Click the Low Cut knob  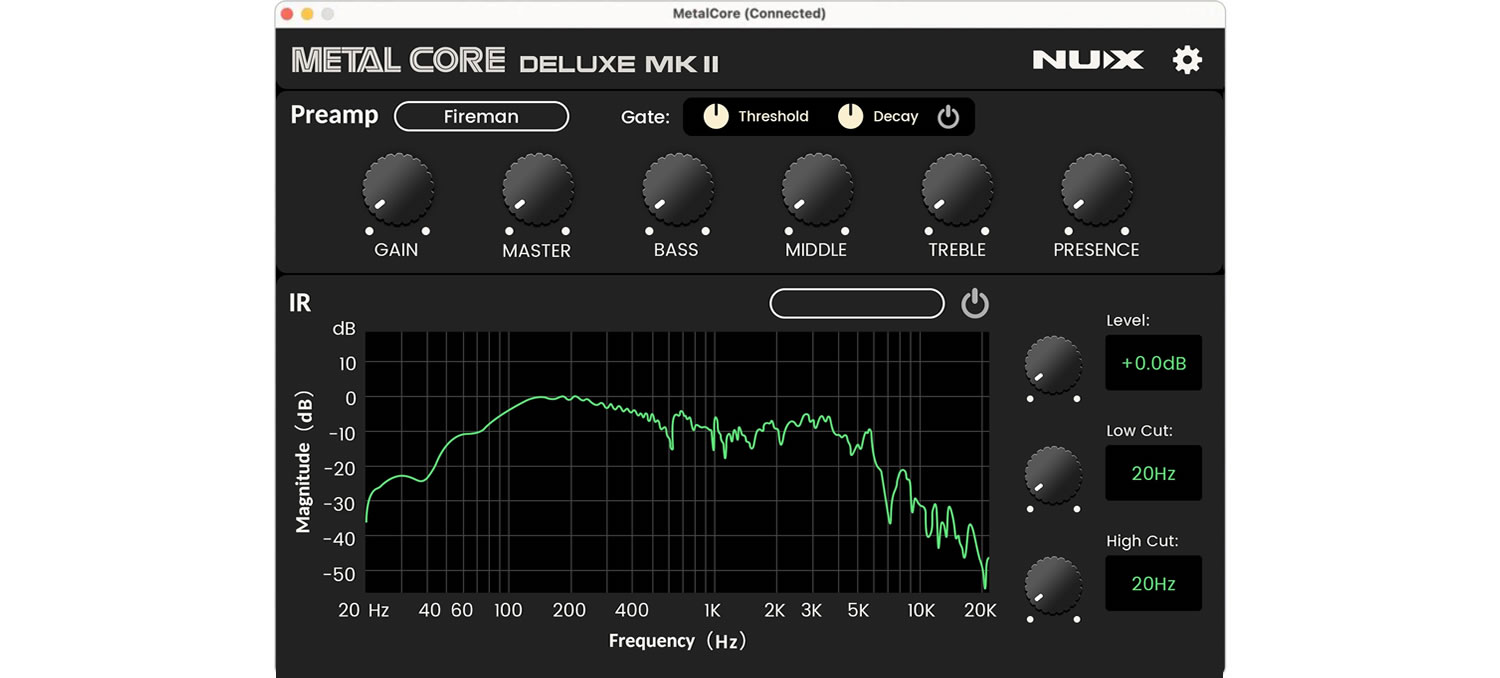click(1053, 474)
